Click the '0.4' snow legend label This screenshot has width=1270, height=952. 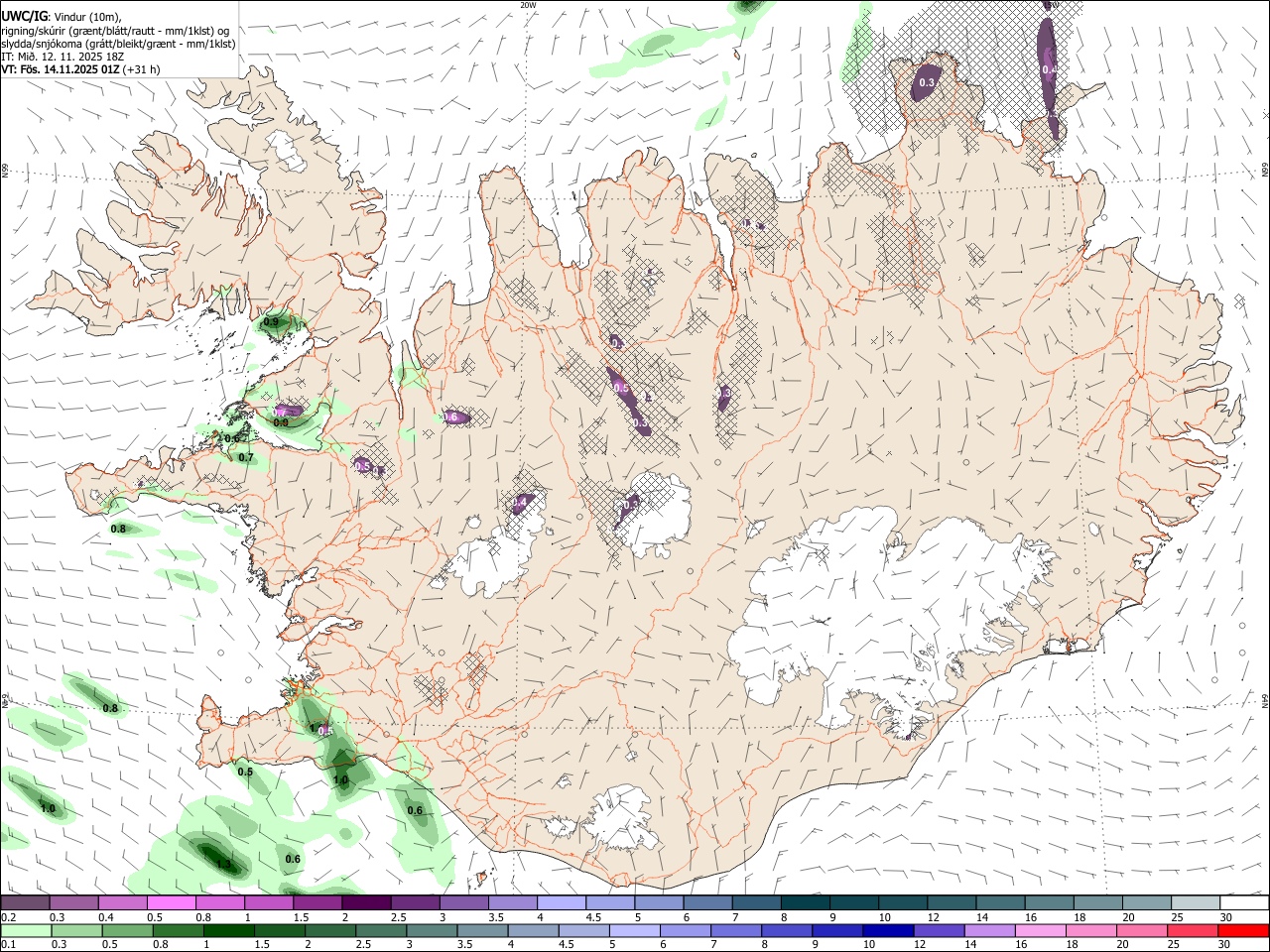pyautogui.click(x=106, y=917)
